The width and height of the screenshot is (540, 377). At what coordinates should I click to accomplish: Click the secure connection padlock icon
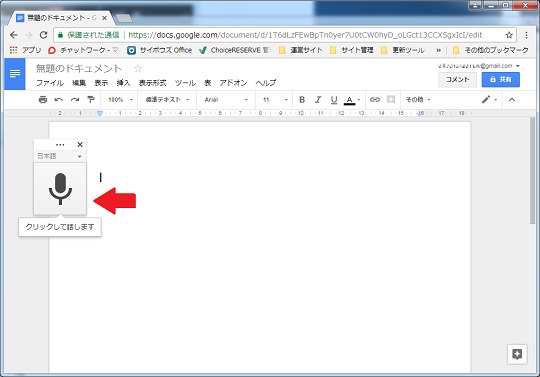(60, 35)
